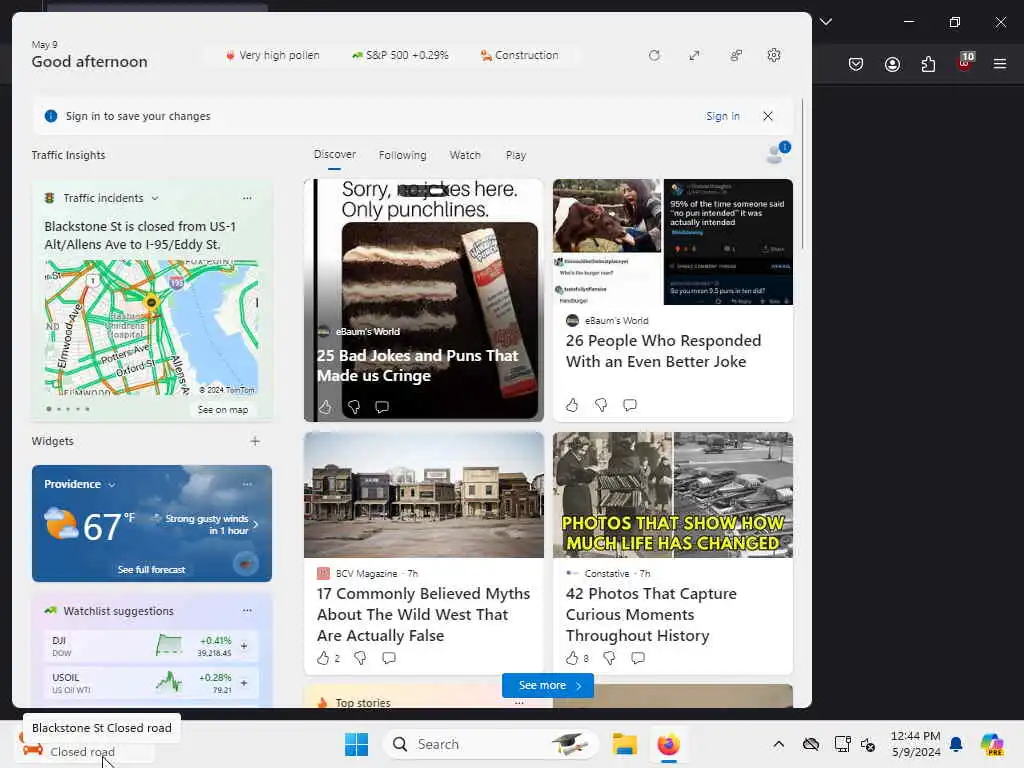Comment on Wild West Myths article
The image size is (1024, 768).
[389, 658]
